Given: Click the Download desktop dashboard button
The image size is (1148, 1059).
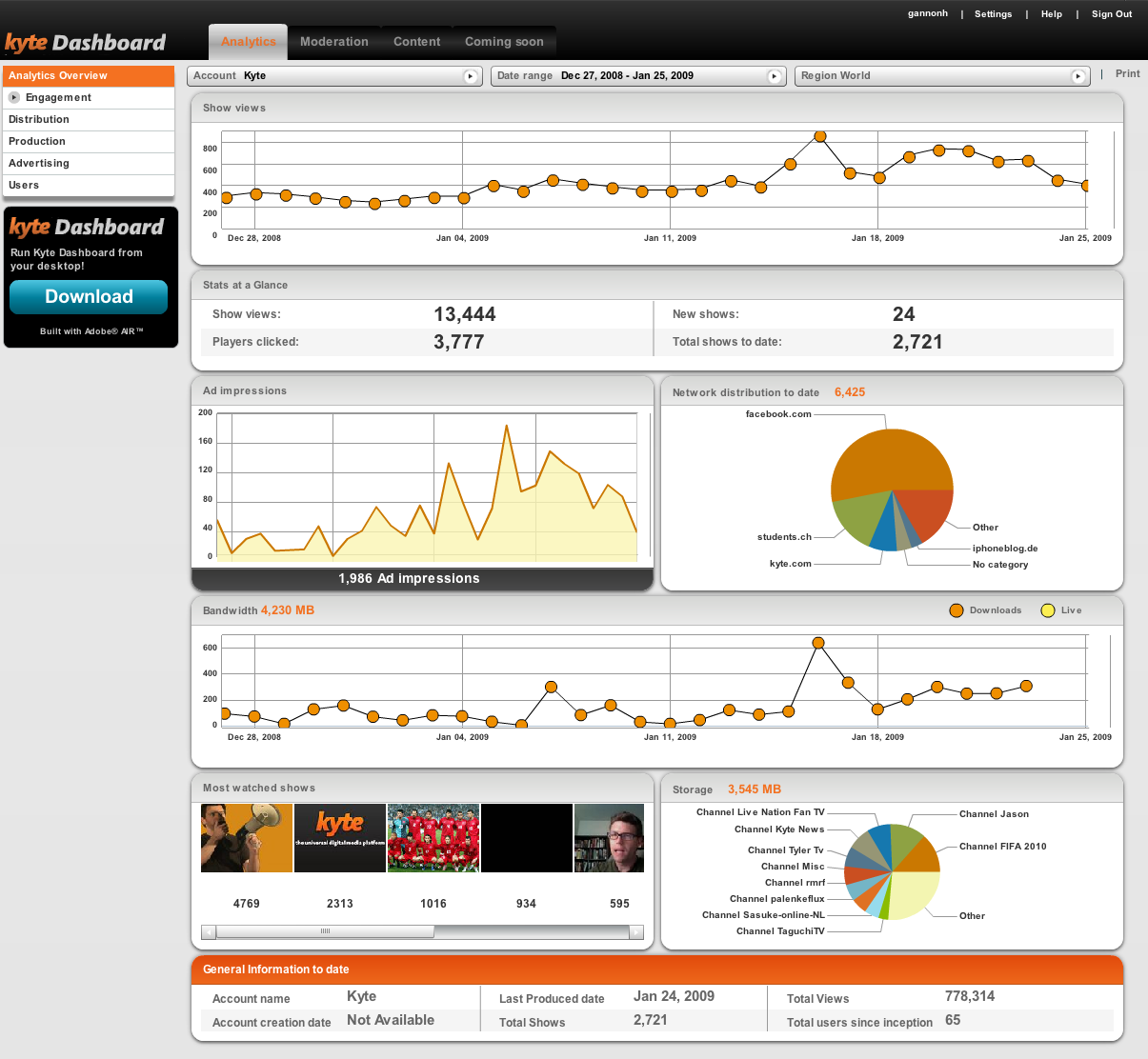Looking at the screenshot, I should click(x=89, y=296).
